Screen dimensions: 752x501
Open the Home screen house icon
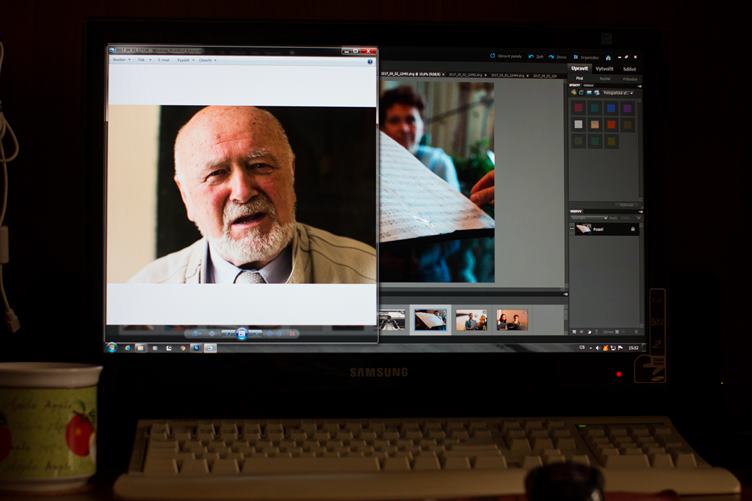[608, 58]
